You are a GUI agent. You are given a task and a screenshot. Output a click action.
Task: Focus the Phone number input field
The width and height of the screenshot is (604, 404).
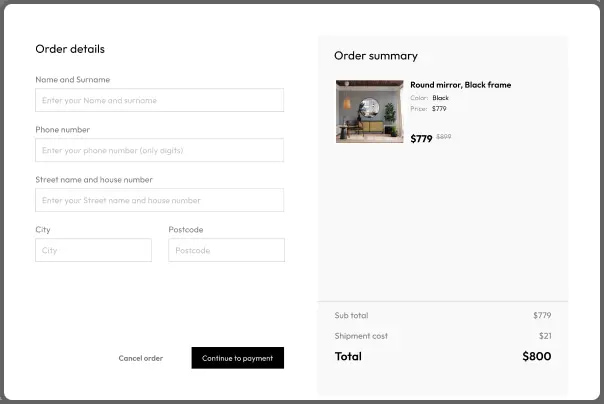[159, 150]
